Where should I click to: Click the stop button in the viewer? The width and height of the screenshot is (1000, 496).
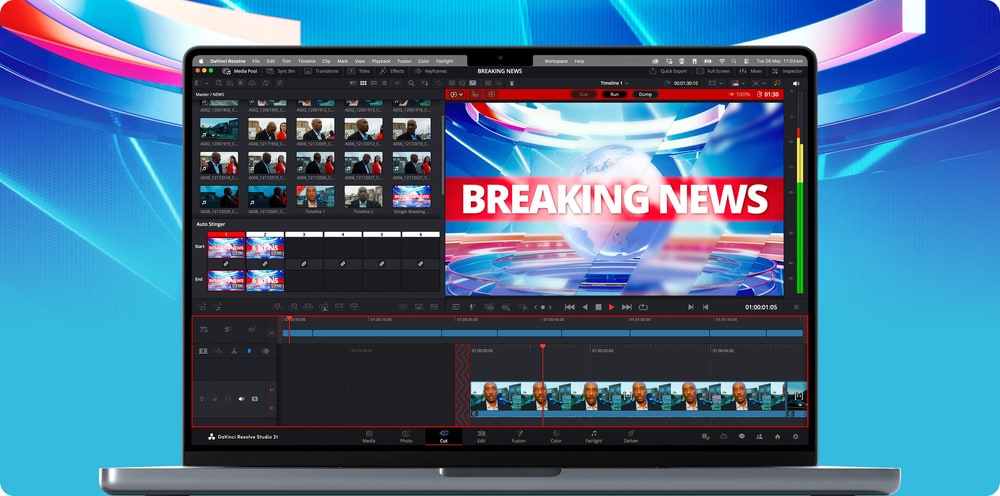point(598,307)
